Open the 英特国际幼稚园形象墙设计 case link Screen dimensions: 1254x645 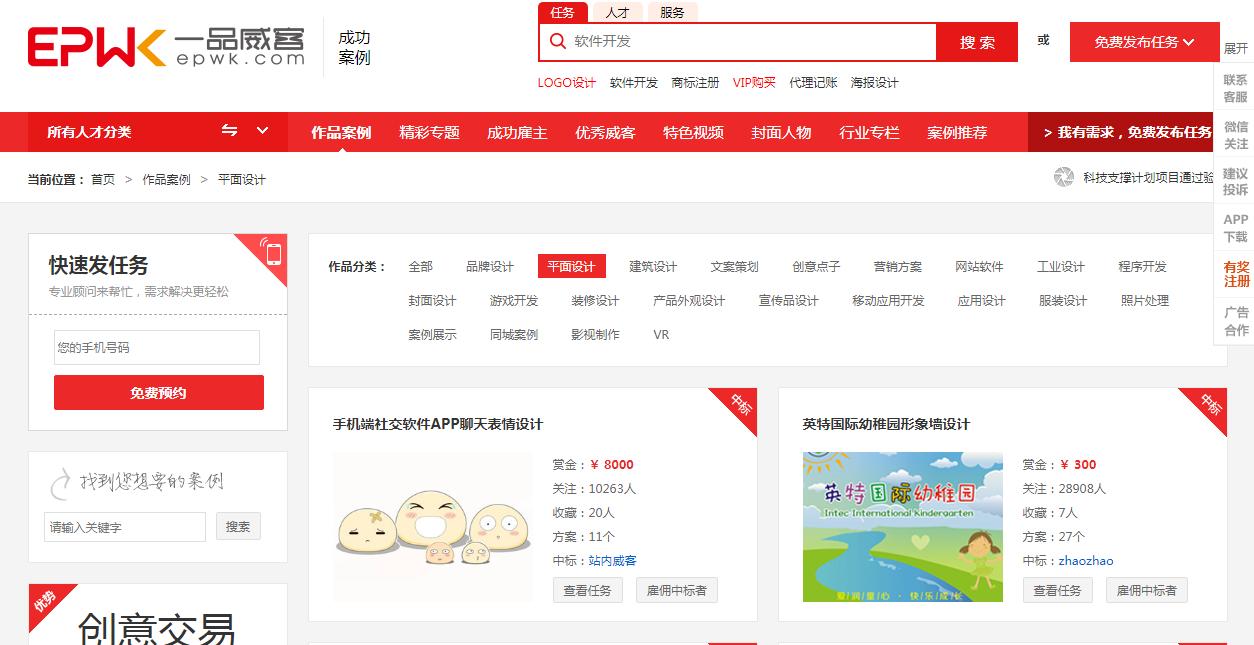click(888, 424)
